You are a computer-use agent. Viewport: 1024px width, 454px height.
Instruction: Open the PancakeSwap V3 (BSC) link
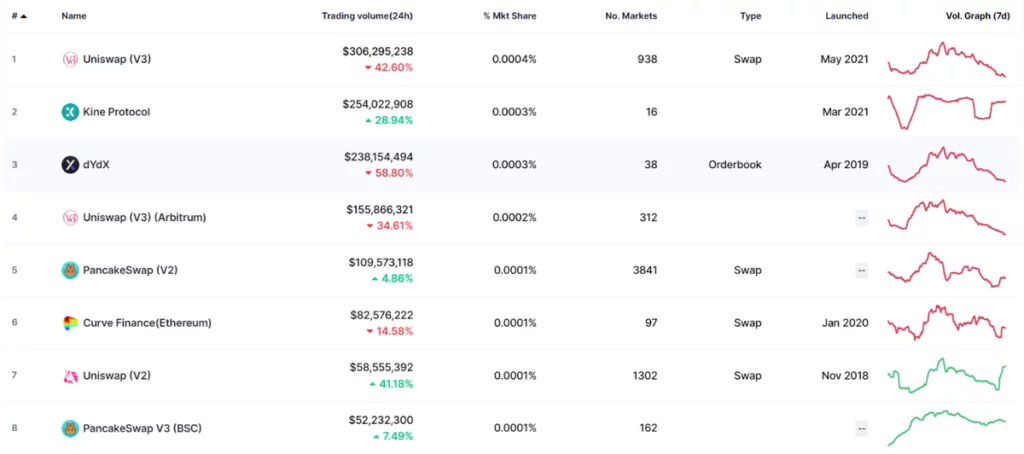(142, 429)
